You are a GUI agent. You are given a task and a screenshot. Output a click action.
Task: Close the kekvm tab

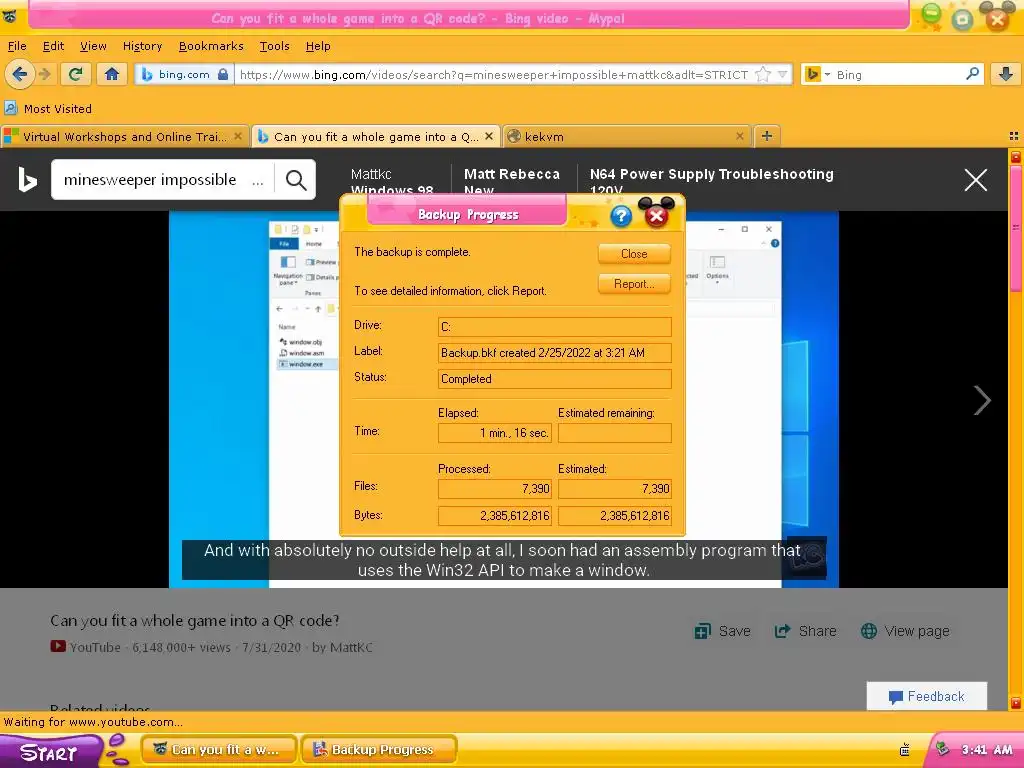[x=739, y=136]
